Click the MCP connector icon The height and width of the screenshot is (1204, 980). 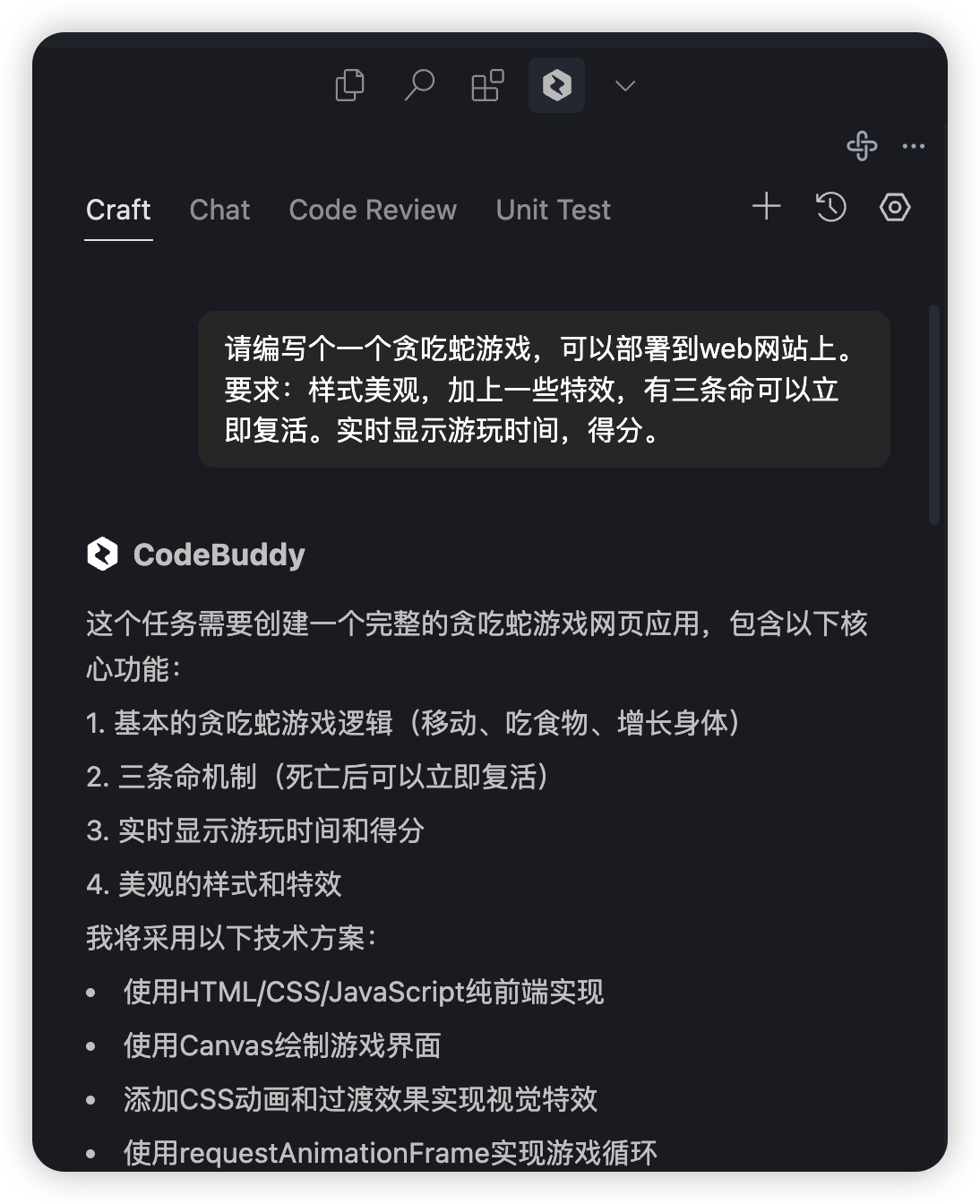[x=863, y=146]
